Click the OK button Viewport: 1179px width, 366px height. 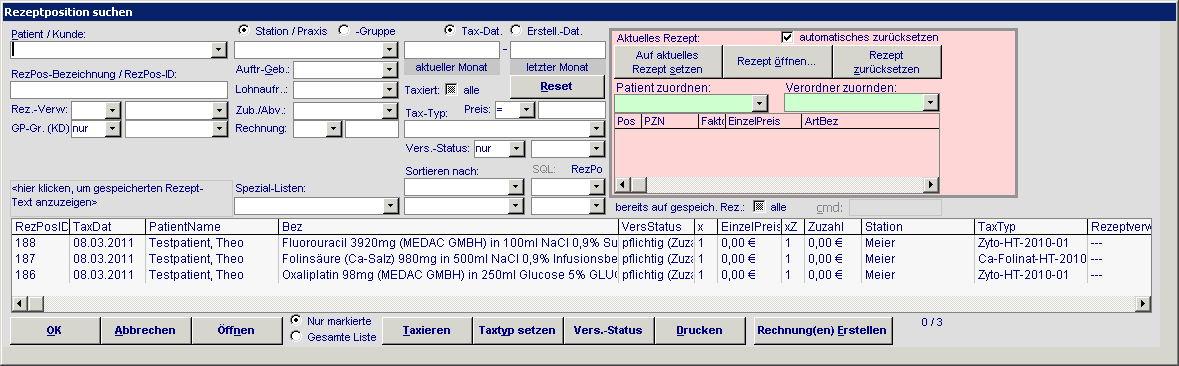coord(55,330)
